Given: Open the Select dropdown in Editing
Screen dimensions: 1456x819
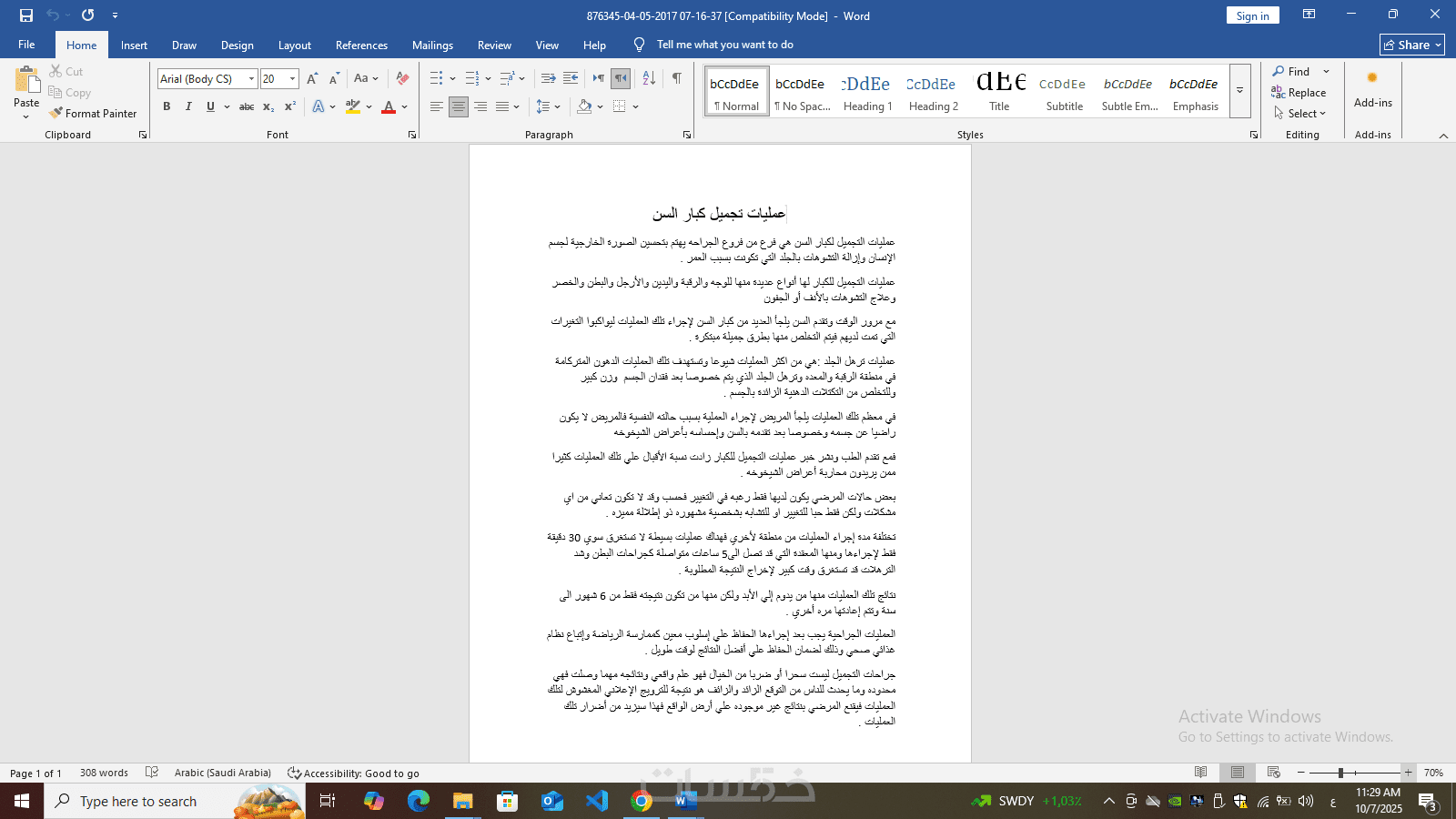Looking at the screenshot, I should tap(1300, 114).
